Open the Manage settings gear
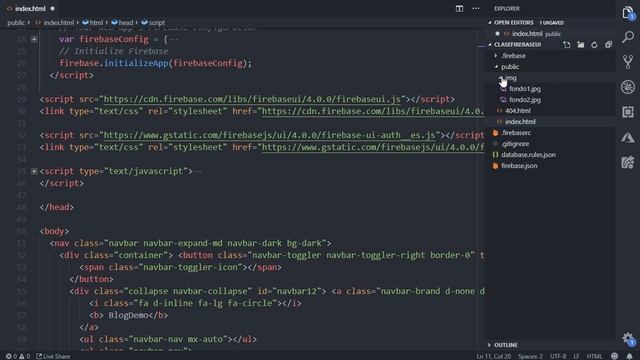The height and width of the screenshot is (360, 640). coord(628,338)
